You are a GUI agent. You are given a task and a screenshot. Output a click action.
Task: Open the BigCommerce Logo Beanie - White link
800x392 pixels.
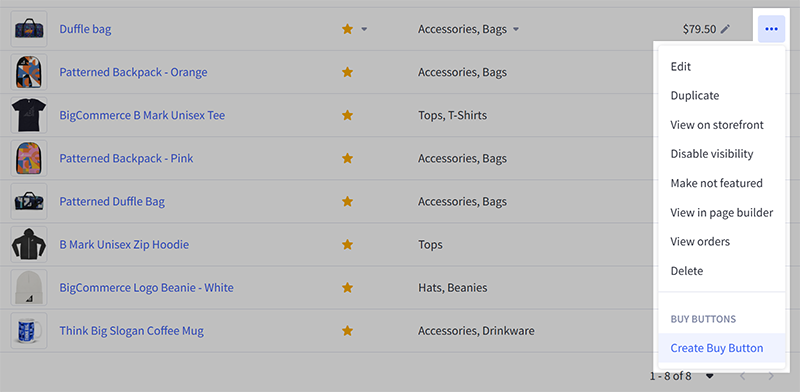click(x=146, y=287)
